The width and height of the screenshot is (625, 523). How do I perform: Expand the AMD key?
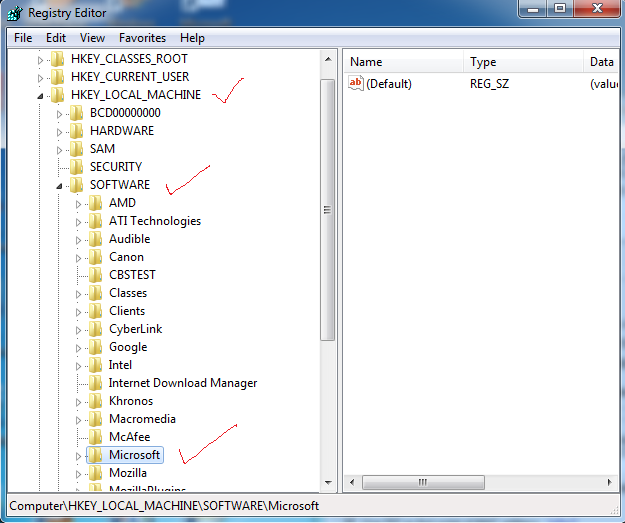[x=79, y=204]
